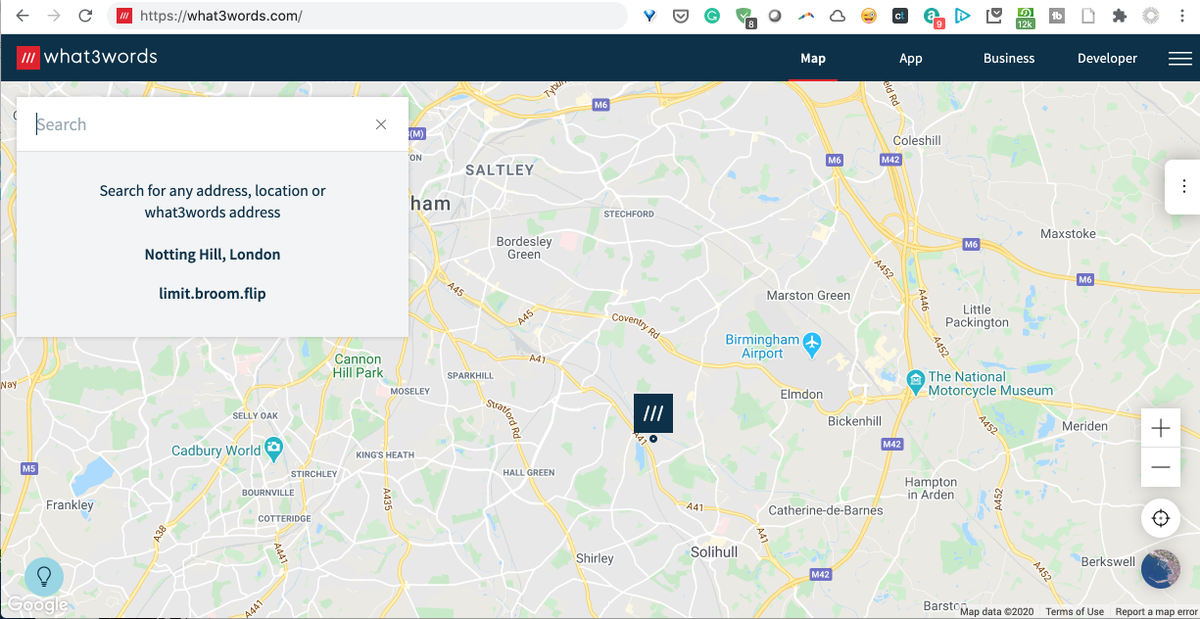Open the 12k badge extension
Image resolution: width=1200 pixels, height=619 pixels.
1025,17
